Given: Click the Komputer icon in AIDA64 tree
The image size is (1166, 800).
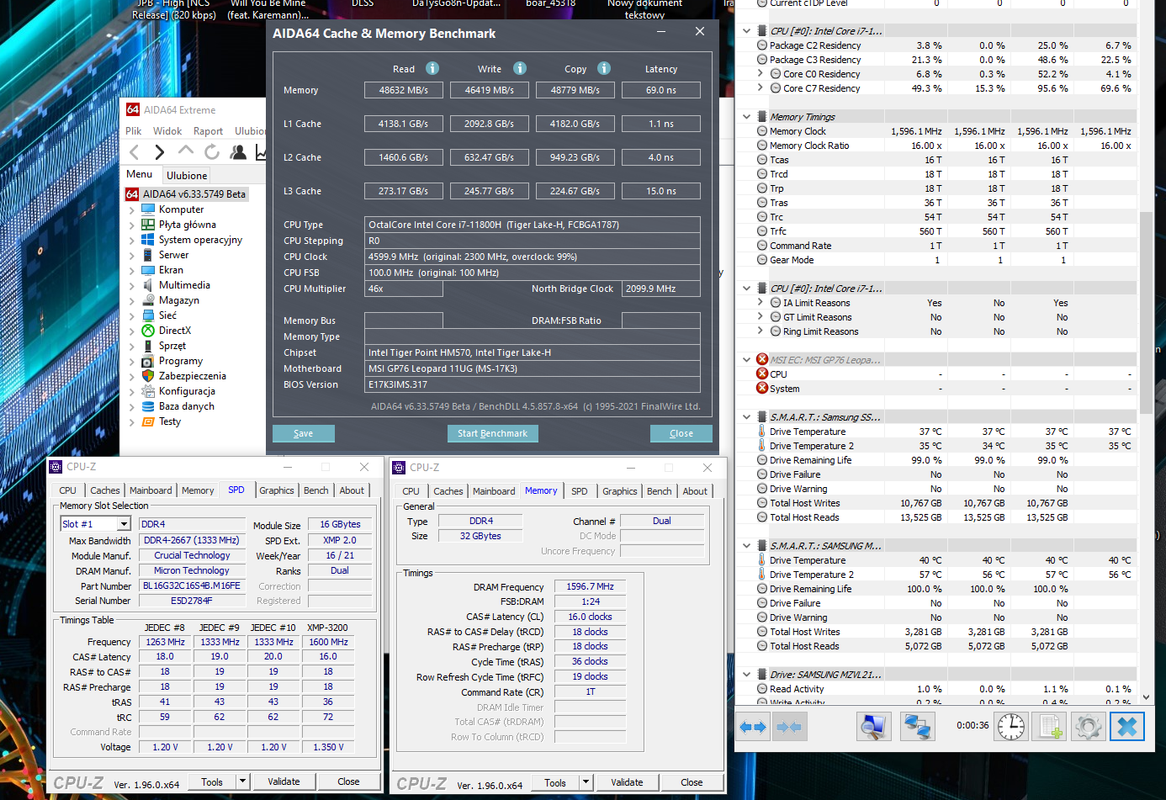Looking at the screenshot, I should (148, 210).
